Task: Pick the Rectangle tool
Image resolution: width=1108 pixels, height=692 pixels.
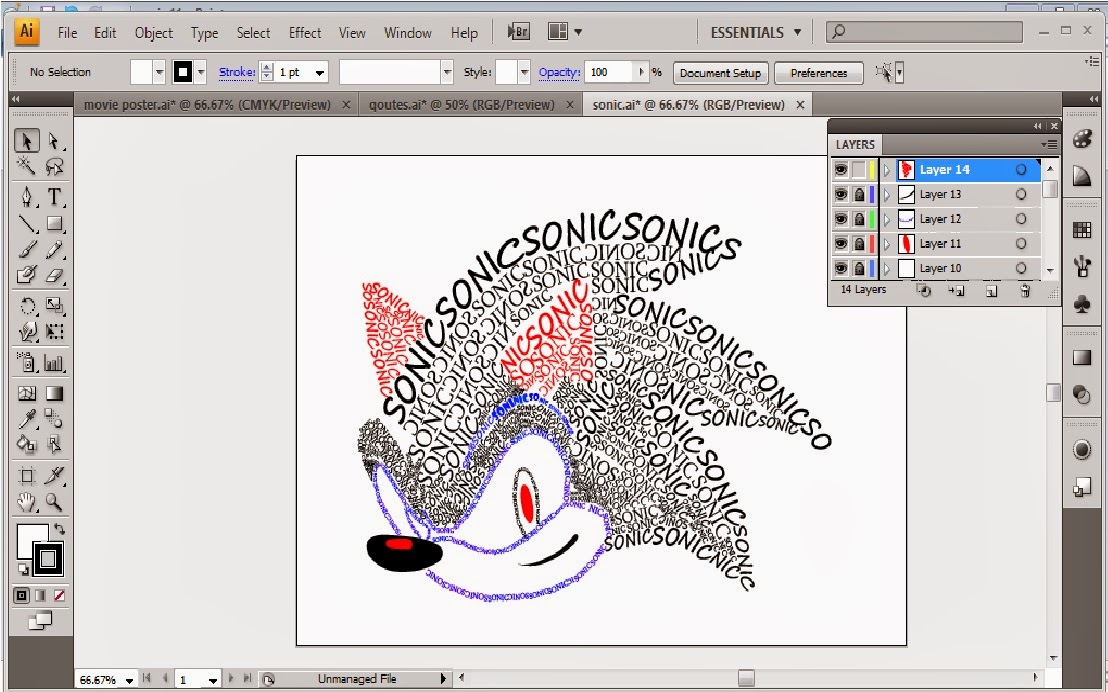Action: tap(54, 223)
